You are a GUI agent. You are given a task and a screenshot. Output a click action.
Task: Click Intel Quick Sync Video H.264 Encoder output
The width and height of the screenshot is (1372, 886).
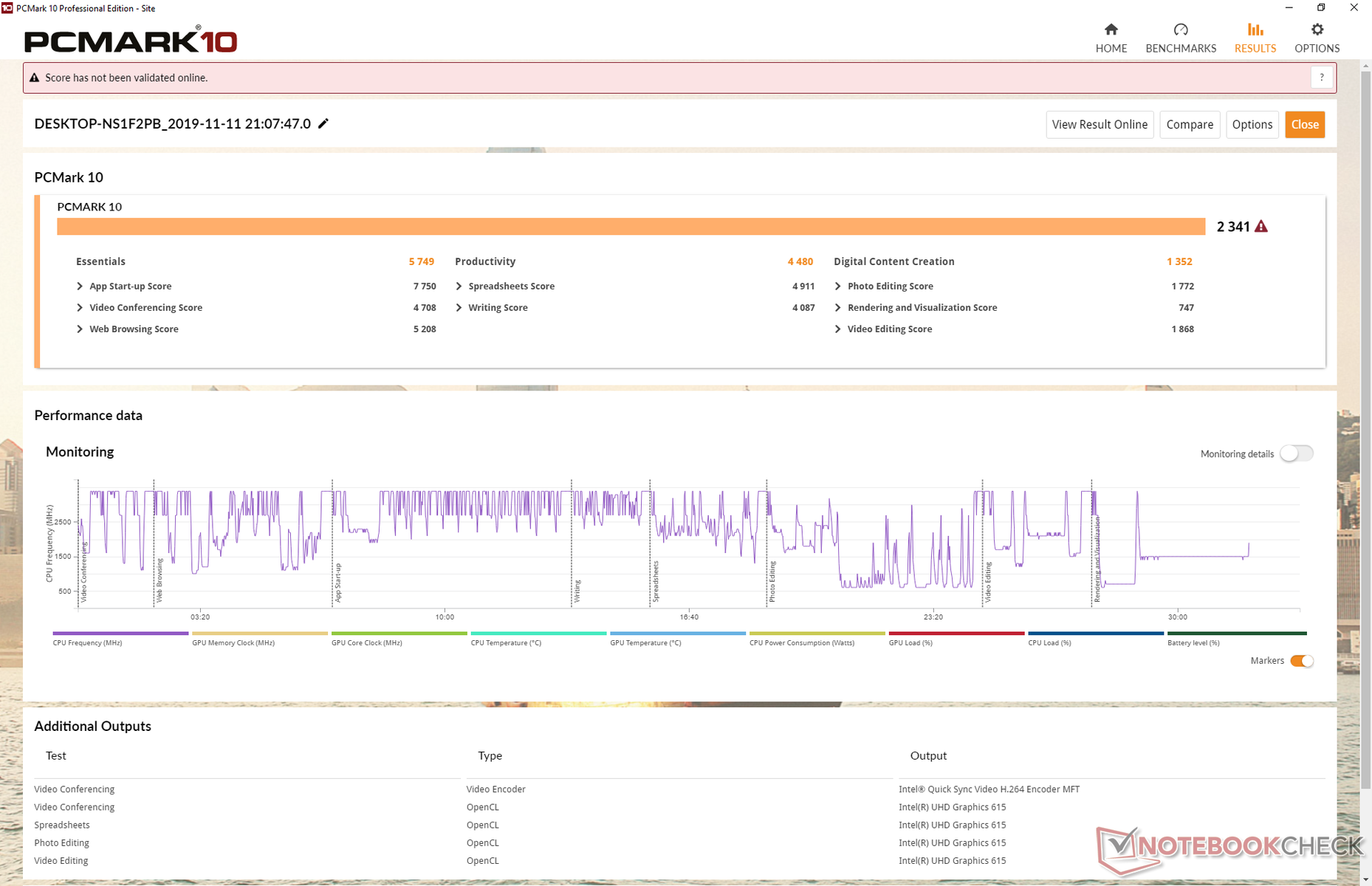click(x=989, y=789)
